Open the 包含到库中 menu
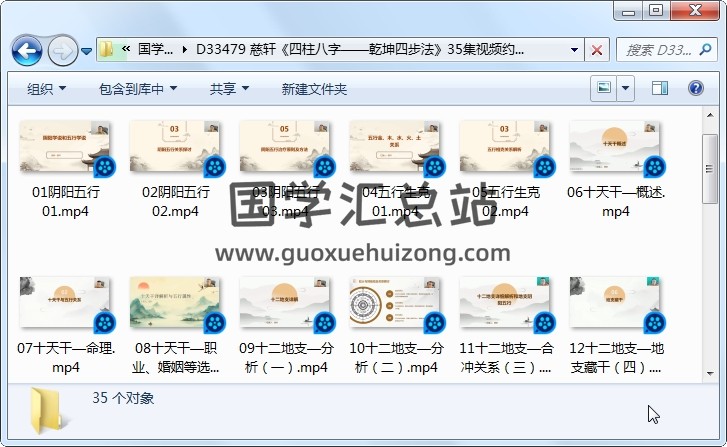 138,89
